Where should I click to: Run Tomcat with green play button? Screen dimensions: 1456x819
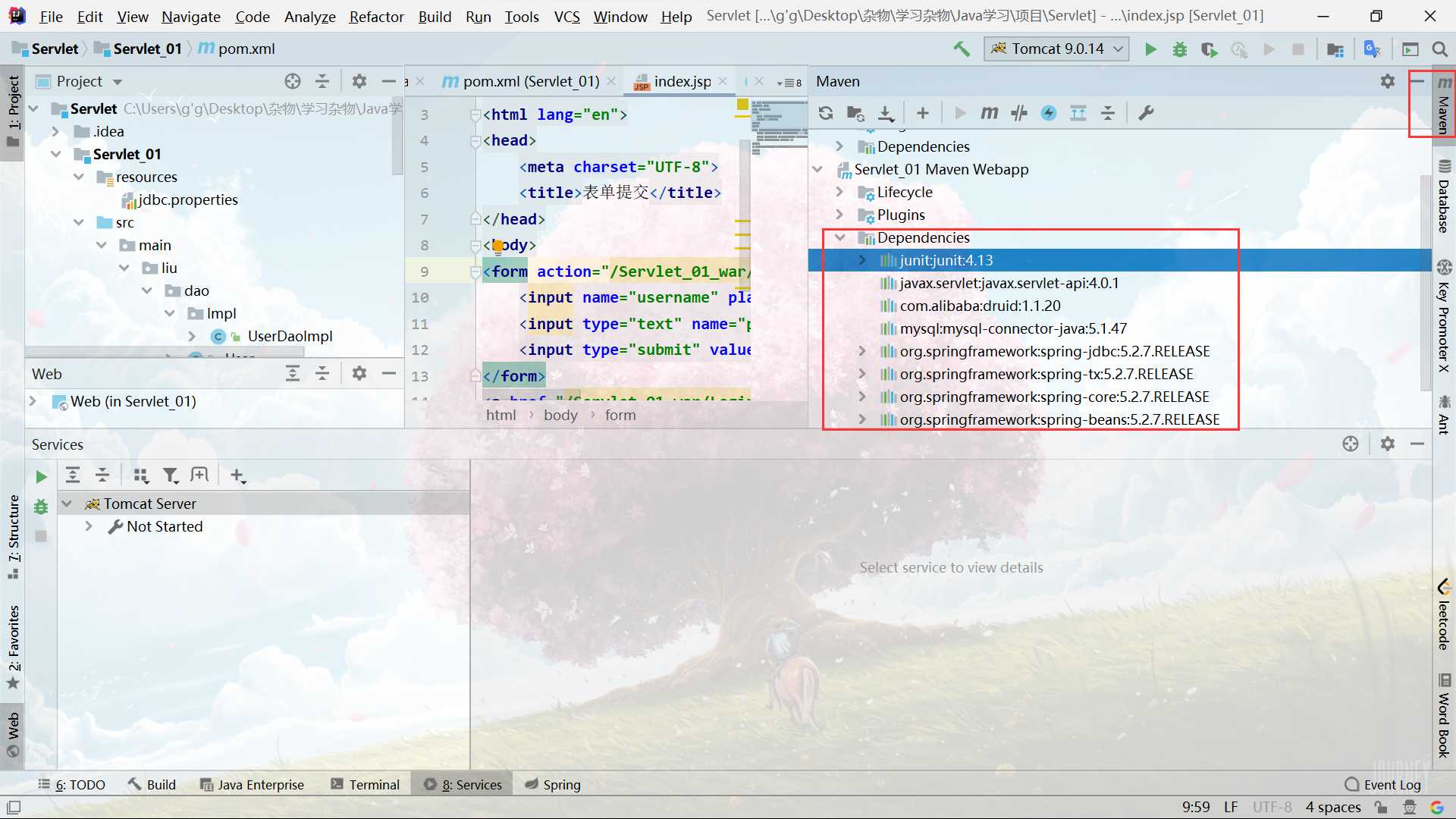[x=1150, y=49]
